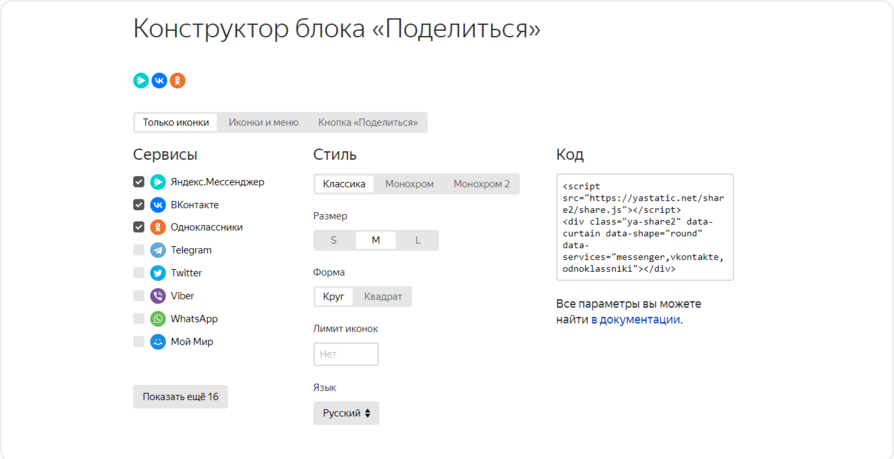
Task: Switch to the Иконки и меню tab
Action: coord(263,122)
